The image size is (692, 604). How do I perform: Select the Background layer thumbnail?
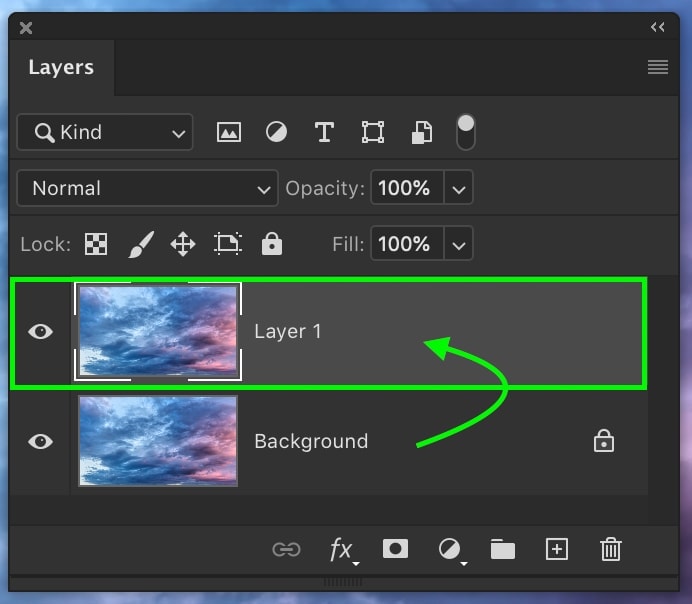pos(158,441)
